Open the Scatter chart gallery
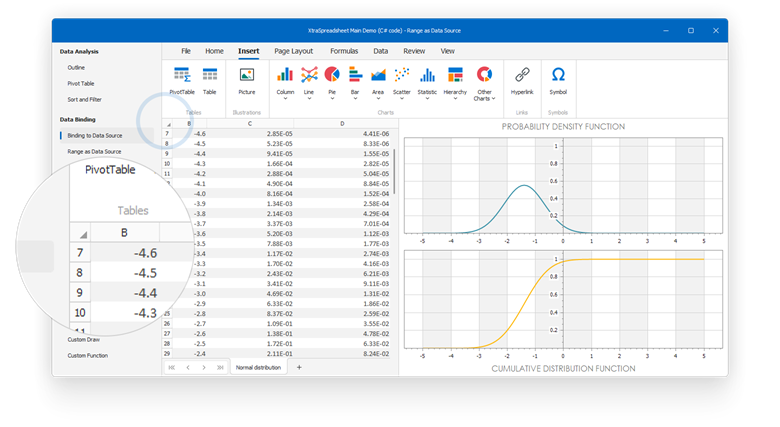Viewport: 780px width, 427px height. click(x=402, y=84)
